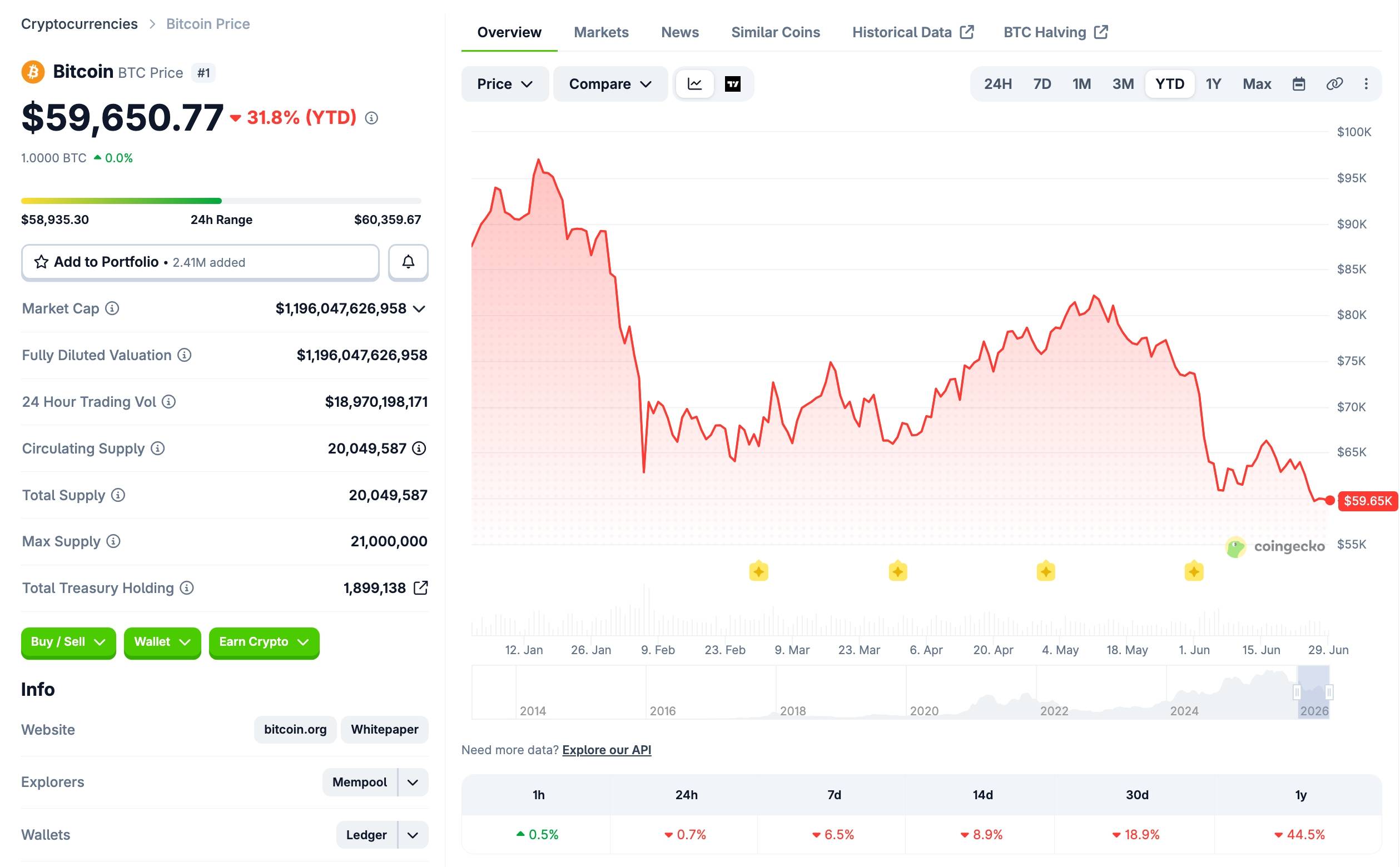Screen dimensions: 1400x867
Task: Open the News tab
Action: pyautogui.click(x=679, y=32)
